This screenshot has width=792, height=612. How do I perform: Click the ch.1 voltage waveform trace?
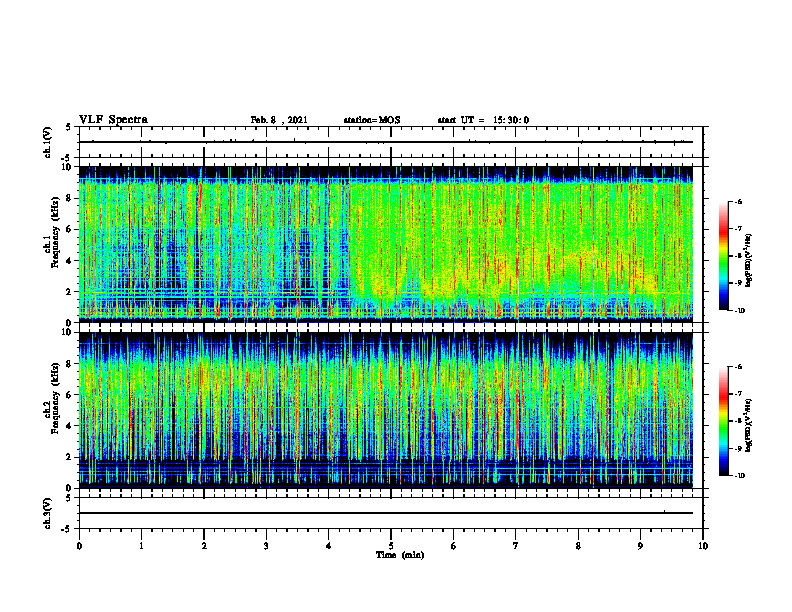click(x=386, y=142)
